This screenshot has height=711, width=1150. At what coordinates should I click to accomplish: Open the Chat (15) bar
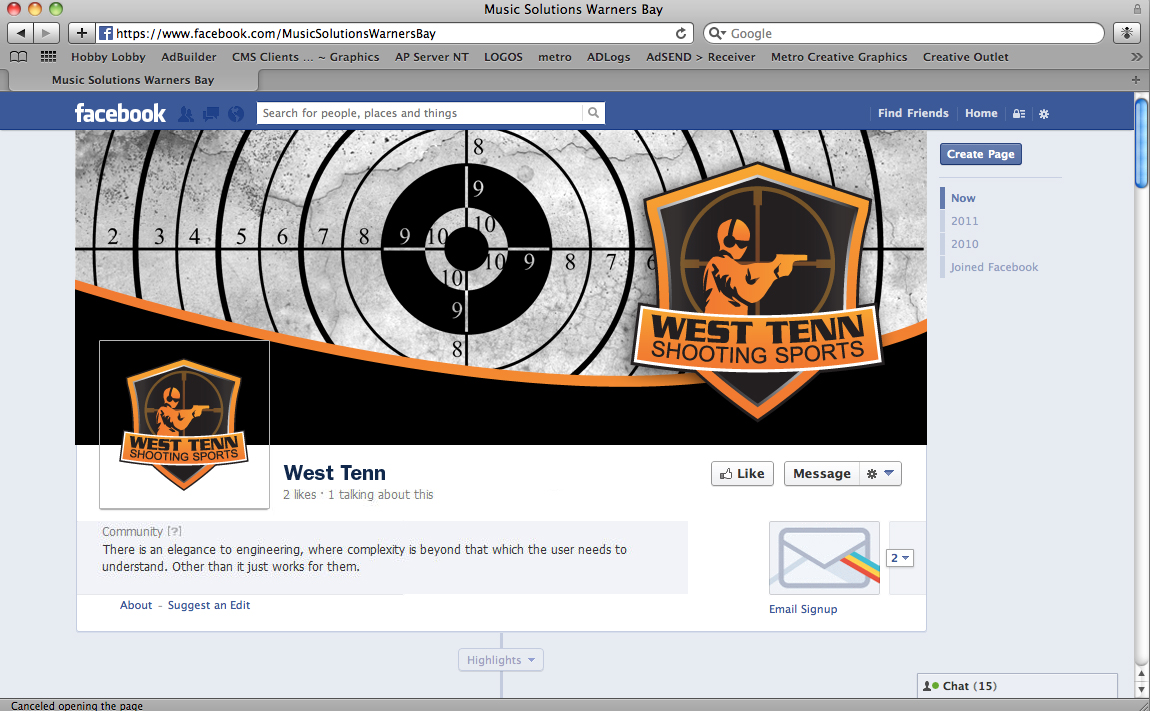[x=1017, y=686]
